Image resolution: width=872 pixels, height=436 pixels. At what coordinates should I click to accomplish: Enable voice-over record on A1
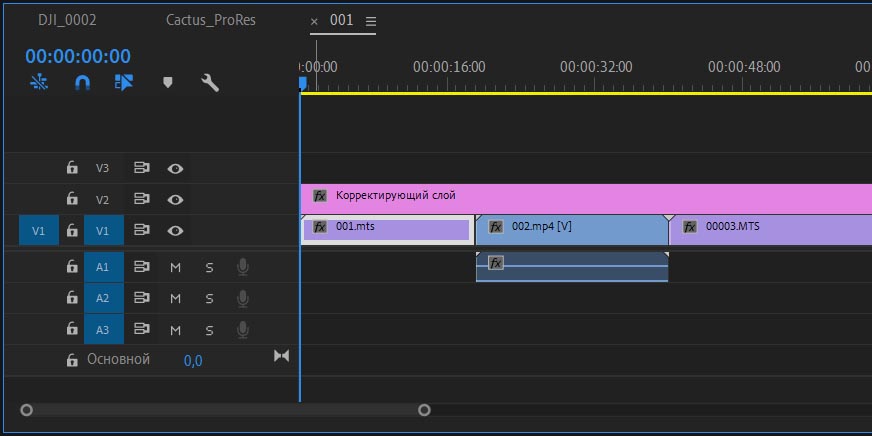(x=242, y=267)
